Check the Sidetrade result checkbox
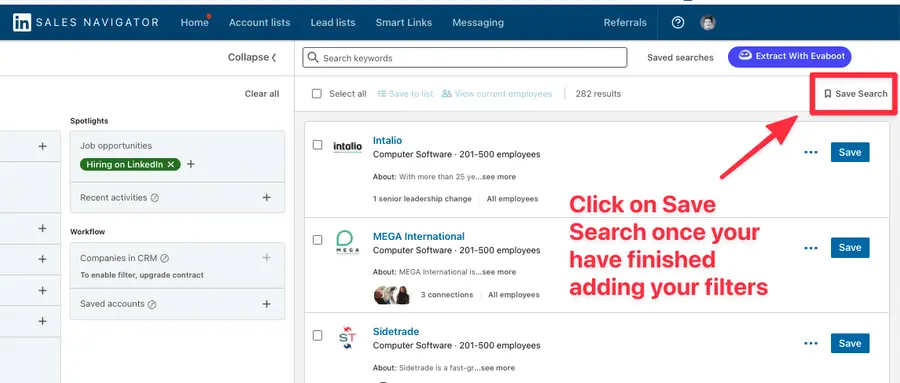900x383 pixels. [317, 335]
